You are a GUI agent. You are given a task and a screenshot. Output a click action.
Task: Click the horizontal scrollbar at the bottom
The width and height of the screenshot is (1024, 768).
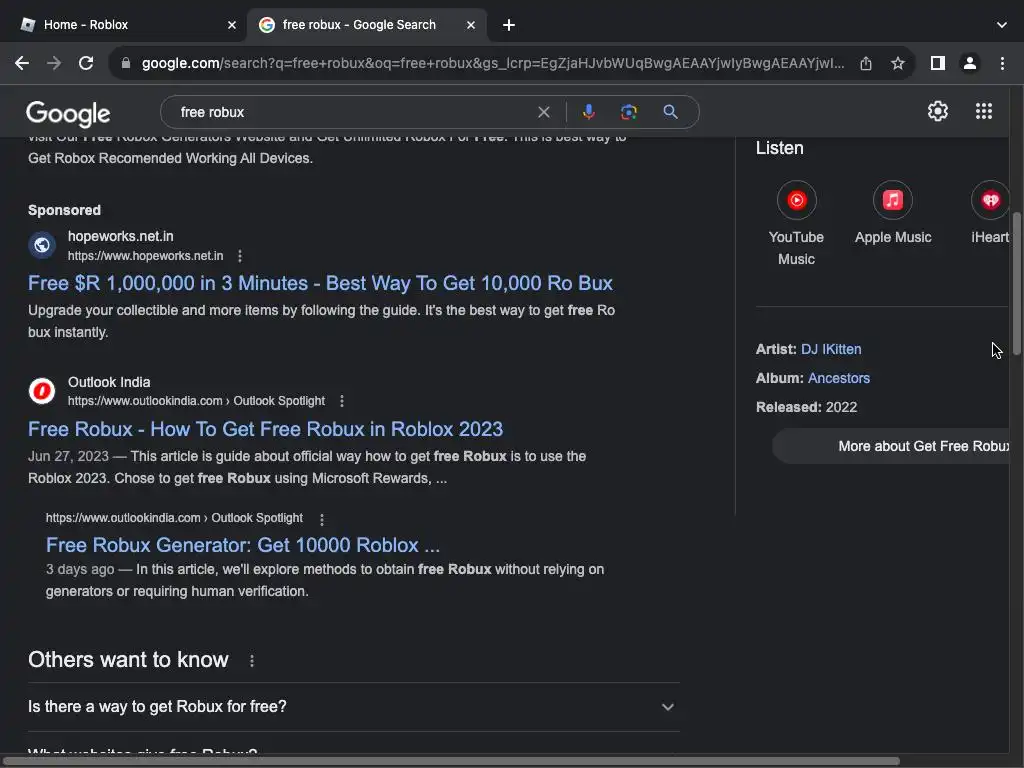pos(451,761)
